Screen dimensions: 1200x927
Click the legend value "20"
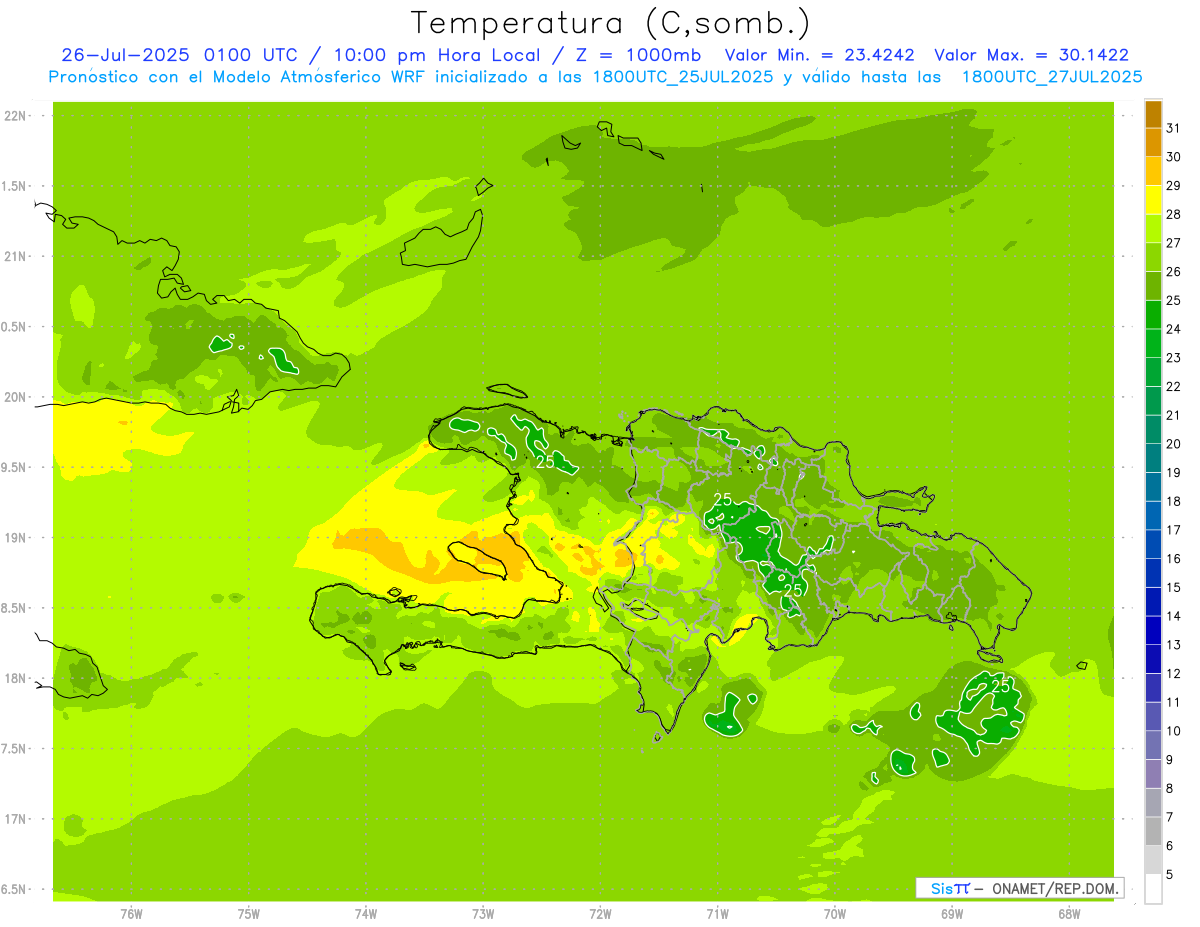click(1174, 444)
